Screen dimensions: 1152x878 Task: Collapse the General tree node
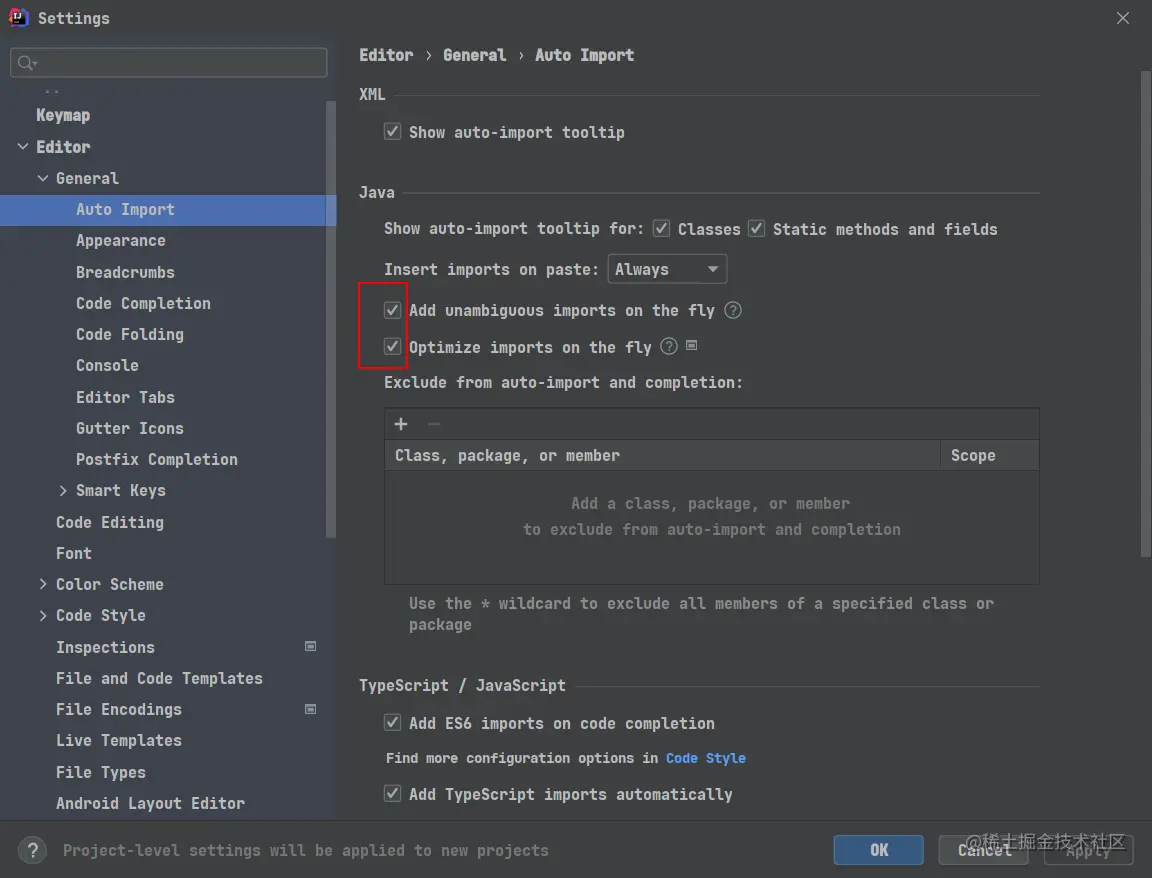pyautogui.click(x=43, y=179)
